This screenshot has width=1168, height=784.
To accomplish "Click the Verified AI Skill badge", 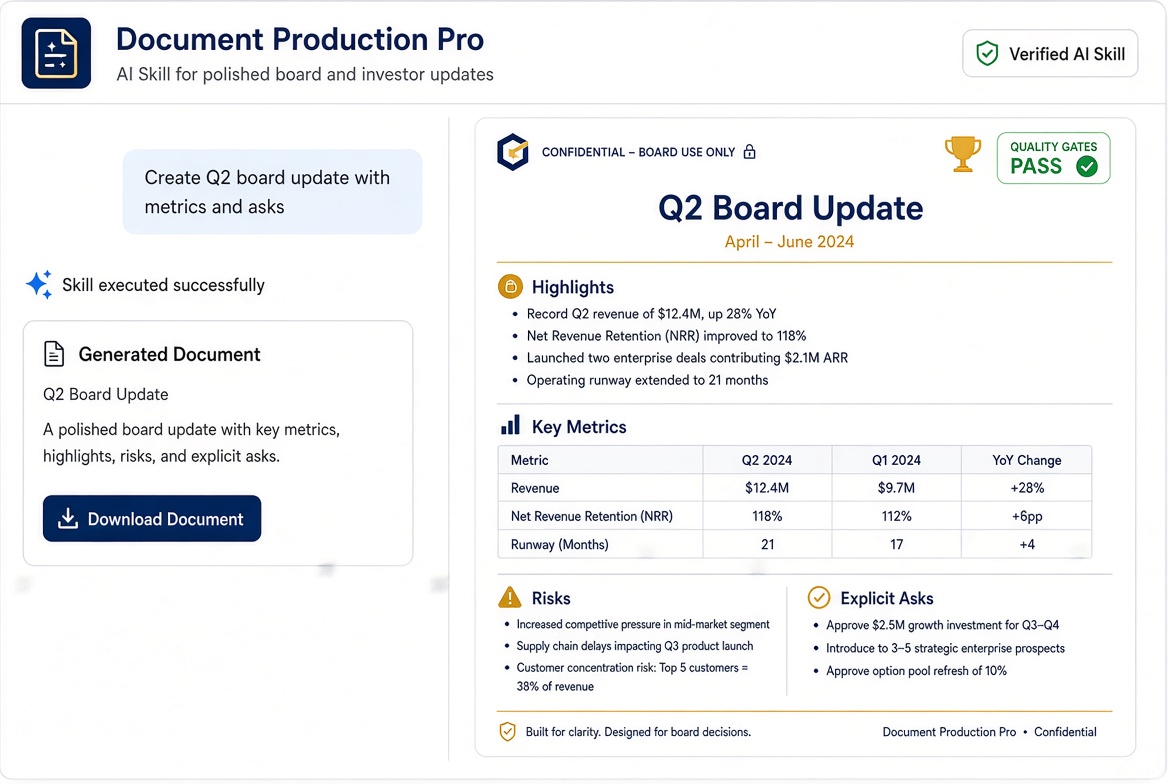I will pos(1050,54).
